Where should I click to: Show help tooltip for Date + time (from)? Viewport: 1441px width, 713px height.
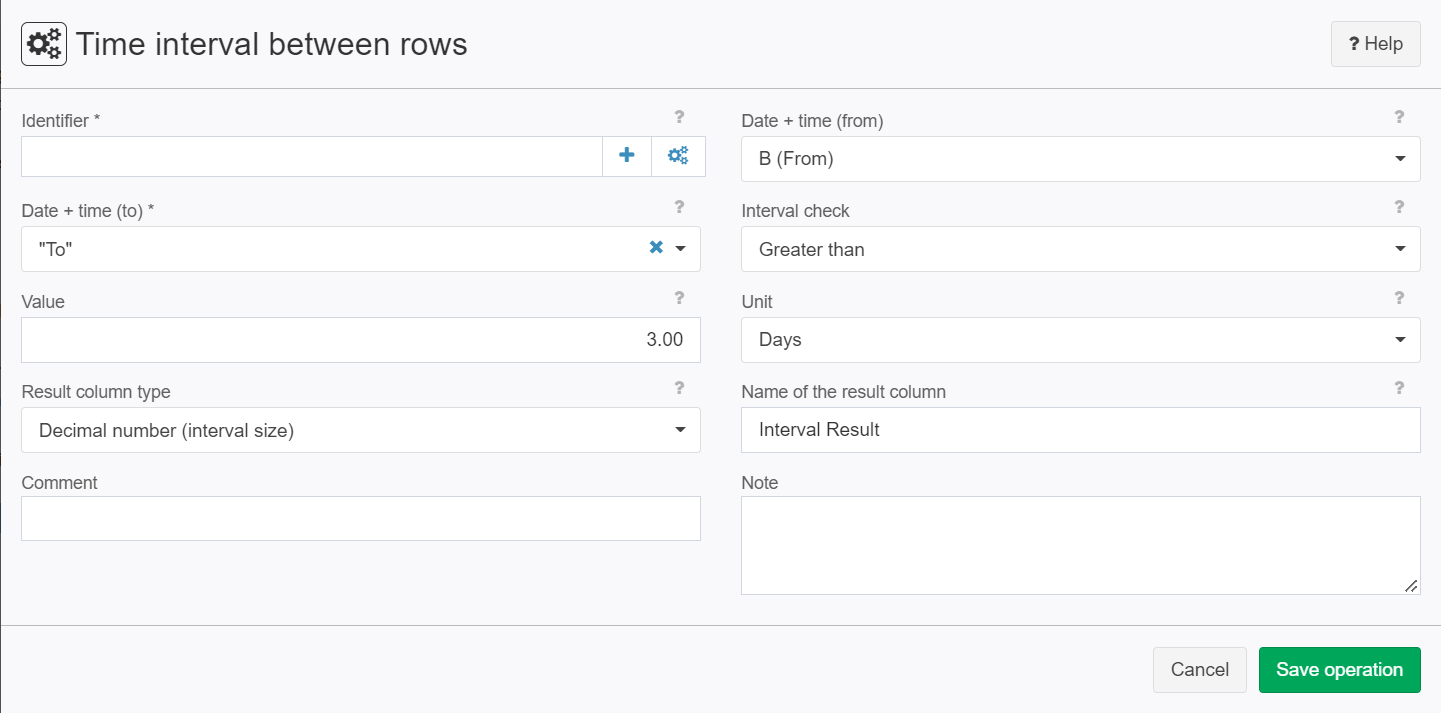point(1399,117)
